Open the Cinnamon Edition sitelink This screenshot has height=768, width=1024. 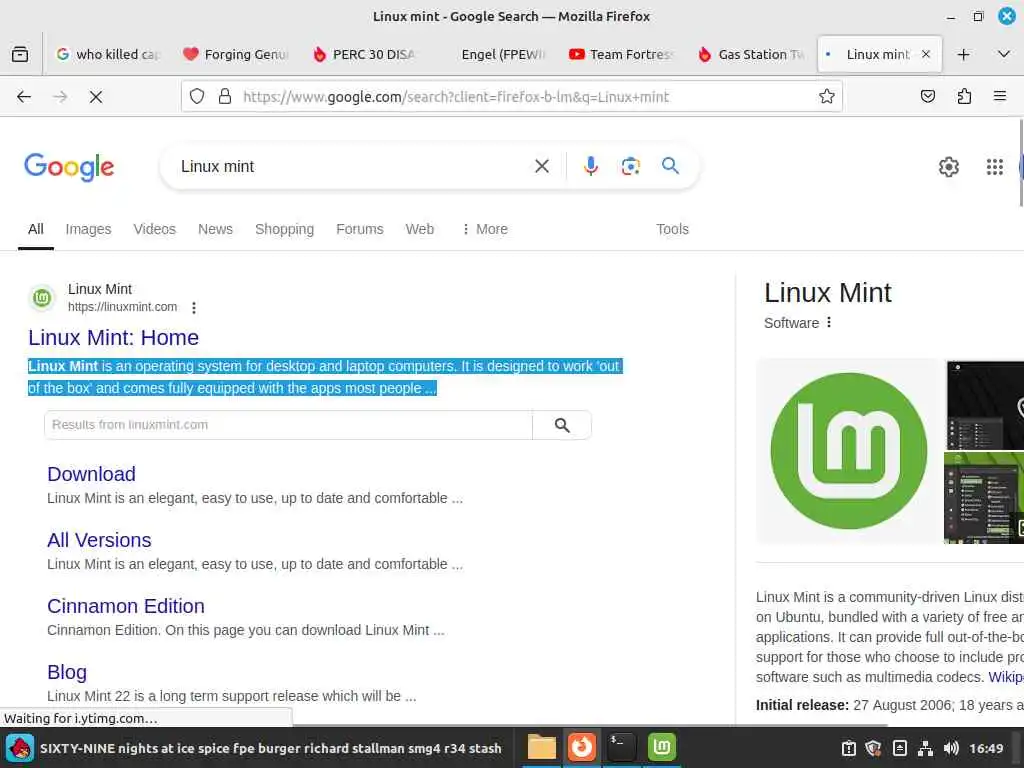click(x=126, y=606)
